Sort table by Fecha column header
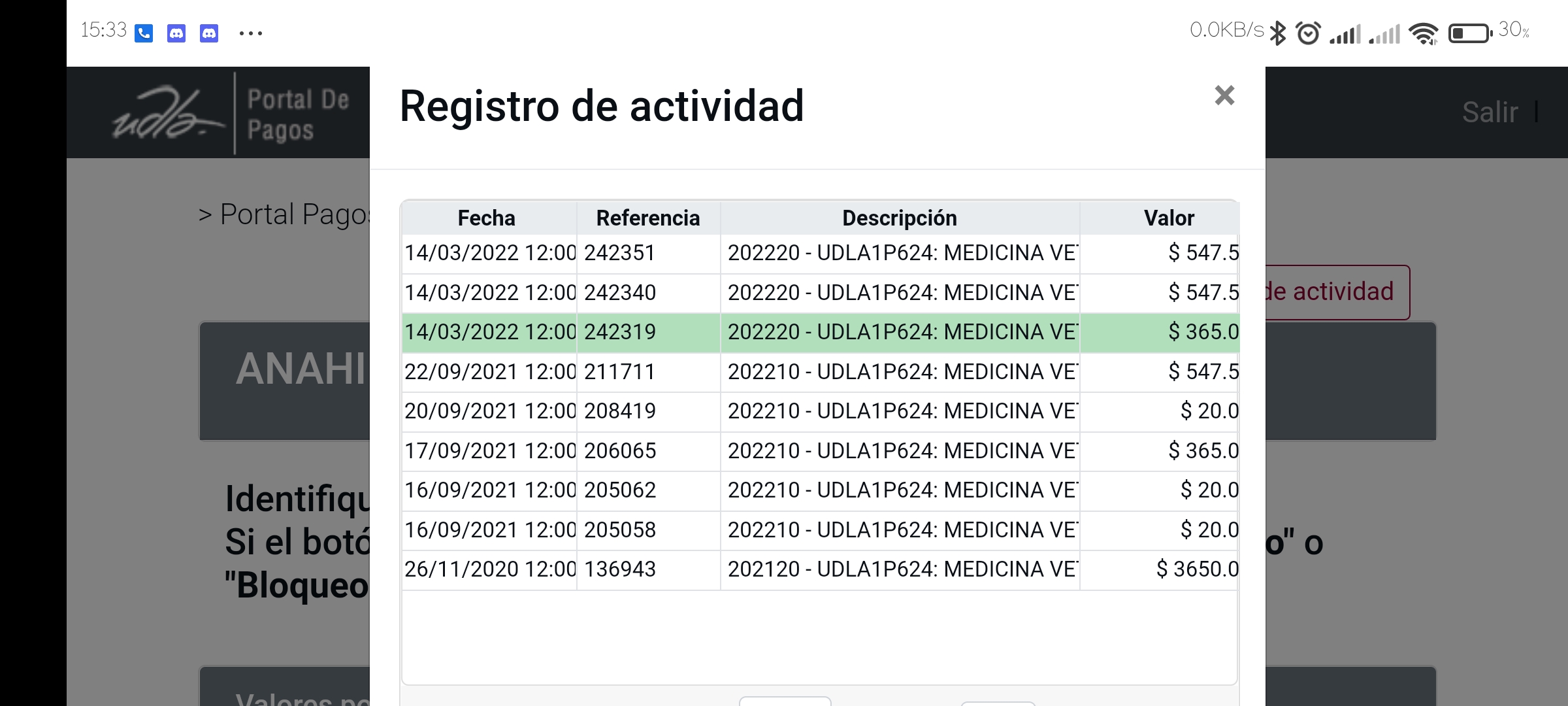This screenshot has width=1568, height=706. click(x=487, y=218)
